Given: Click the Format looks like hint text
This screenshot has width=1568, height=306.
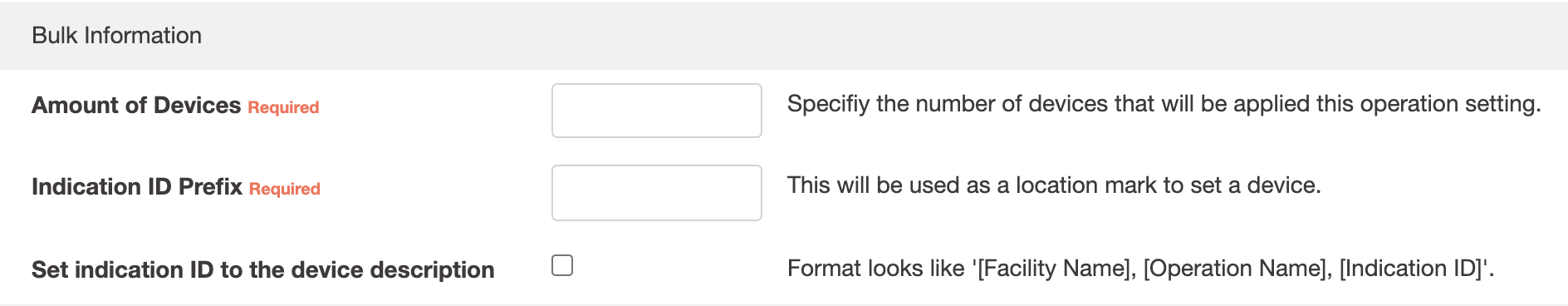Looking at the screenshot, I should click(x=1140, y=269).
